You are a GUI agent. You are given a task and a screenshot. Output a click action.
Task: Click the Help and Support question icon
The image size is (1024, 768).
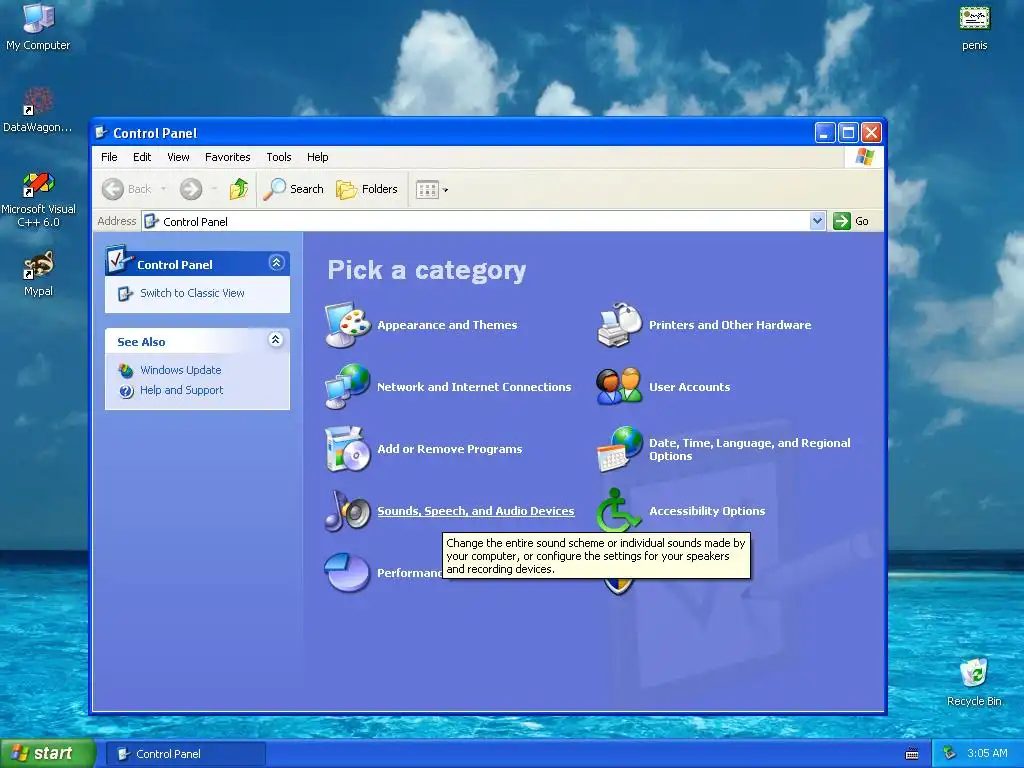coord(126,391)
